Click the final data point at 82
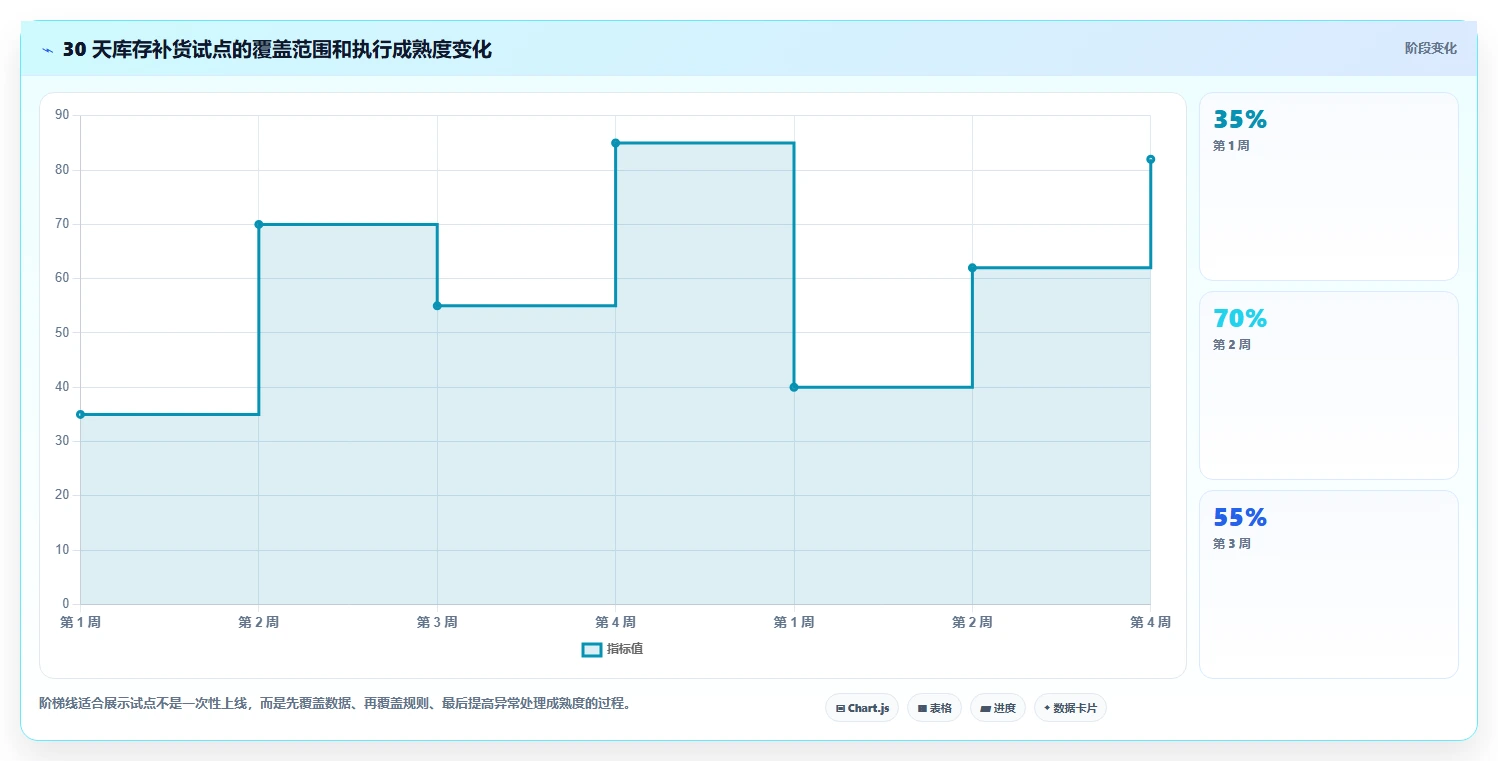Viewport: 1498px width, 761px height. (1150, 159)
